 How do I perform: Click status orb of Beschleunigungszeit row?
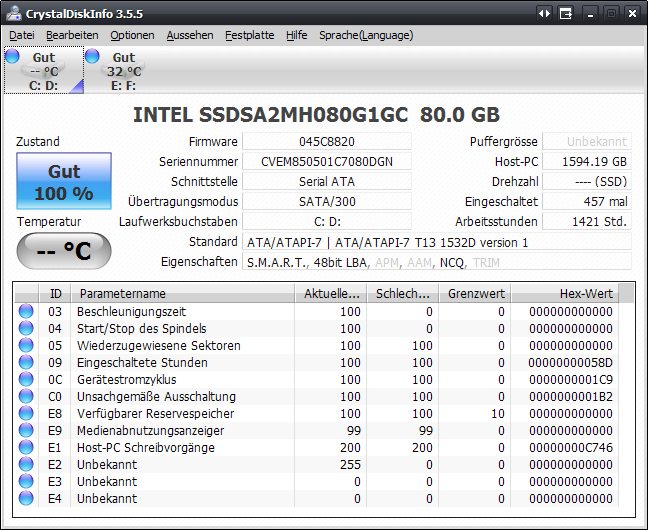(26, 311)
